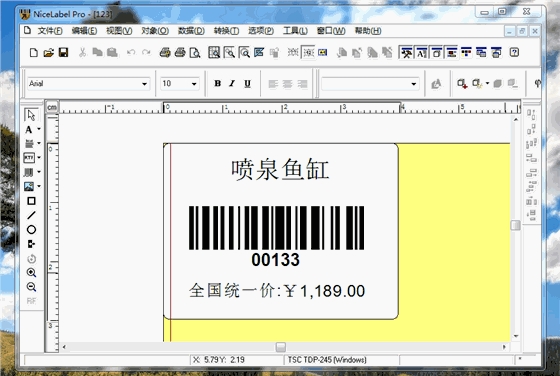
Task: Click the rotate object tool
Action: tap(31, 259)
